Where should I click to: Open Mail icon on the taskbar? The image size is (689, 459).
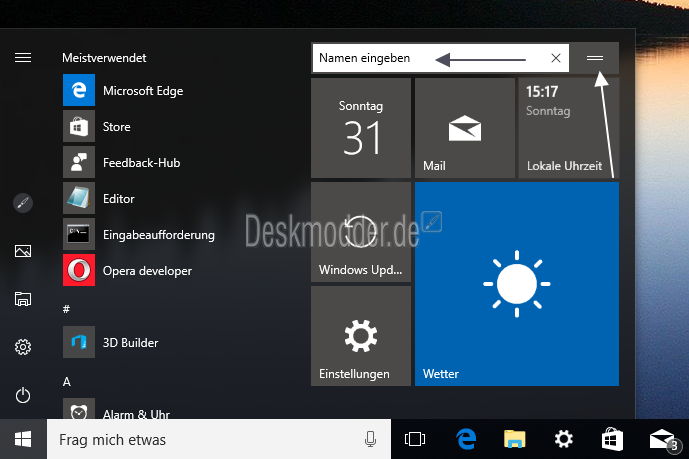point(663,440)
